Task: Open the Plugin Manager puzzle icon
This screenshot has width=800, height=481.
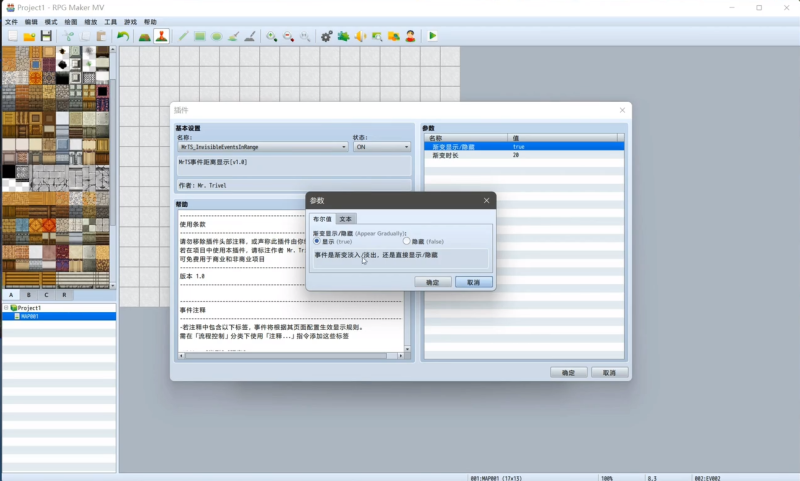Action: 343,36
